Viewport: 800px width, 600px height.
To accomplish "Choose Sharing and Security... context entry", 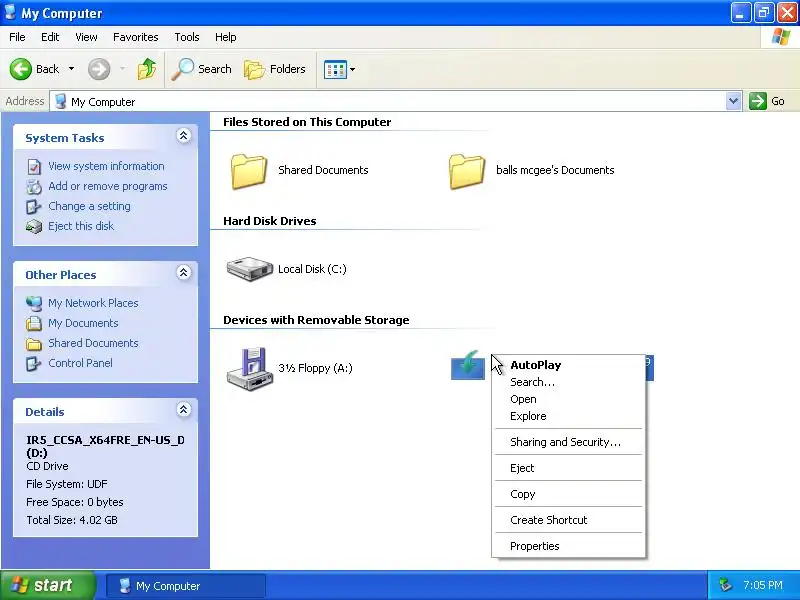I will click(568, 442).
